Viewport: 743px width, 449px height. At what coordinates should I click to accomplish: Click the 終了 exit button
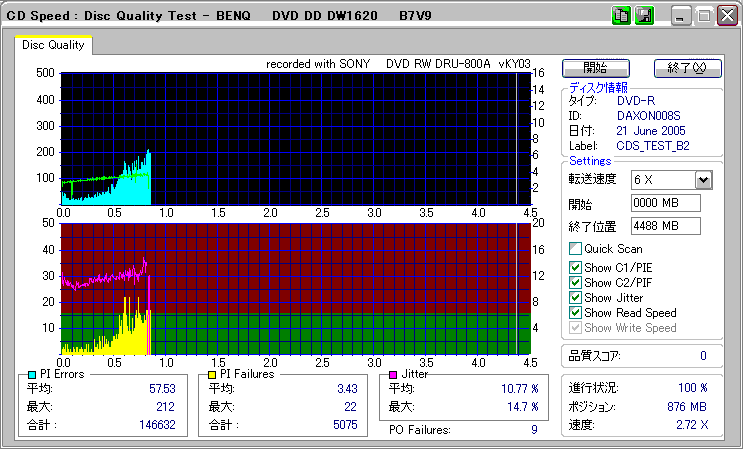coord(688,68)
